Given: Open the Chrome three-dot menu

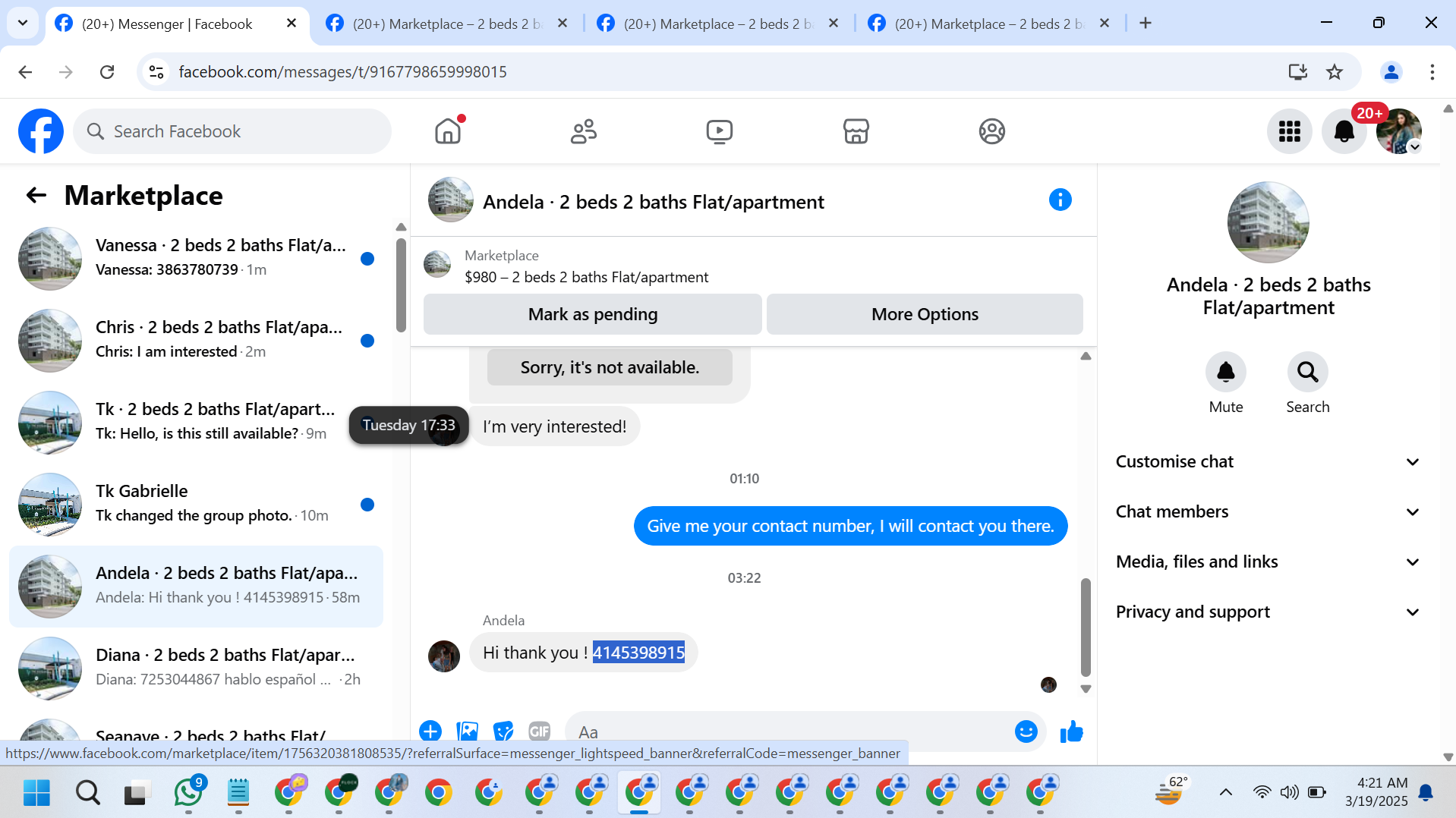Looking at the screenshot, I should pos(1432,72).
